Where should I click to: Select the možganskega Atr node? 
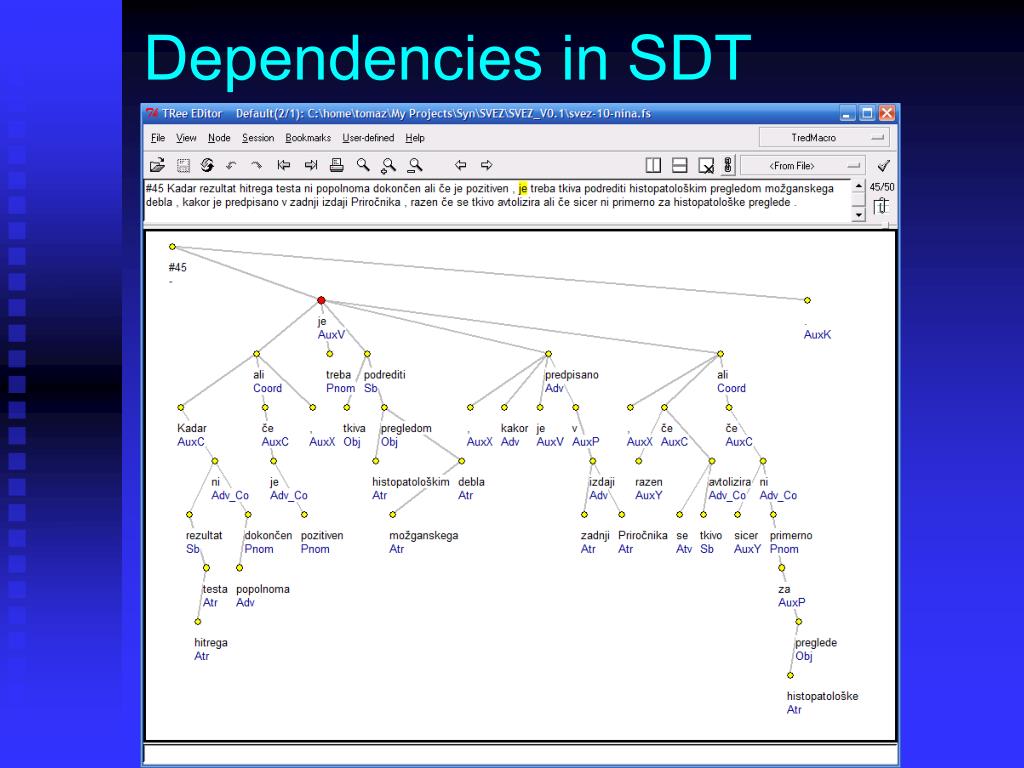click(x=392, y=515)
